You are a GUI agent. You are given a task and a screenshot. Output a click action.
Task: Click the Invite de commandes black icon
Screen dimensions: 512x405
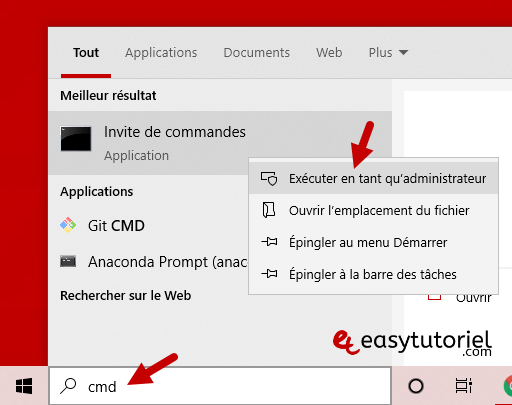[x=76, y=139]
